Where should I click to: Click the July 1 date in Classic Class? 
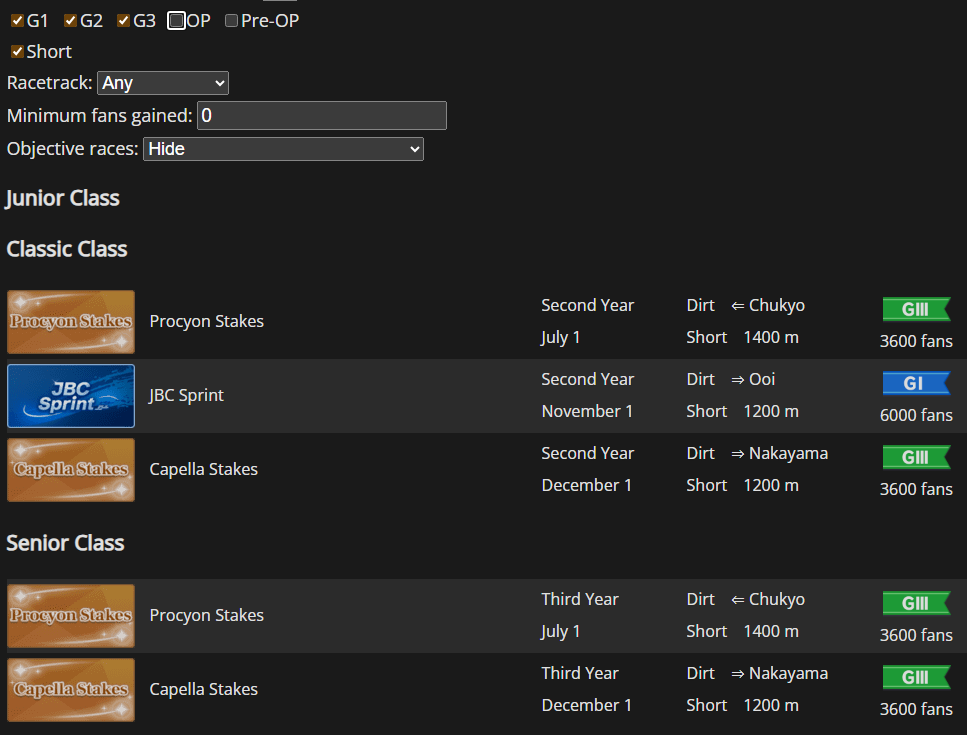coord(561,338)
